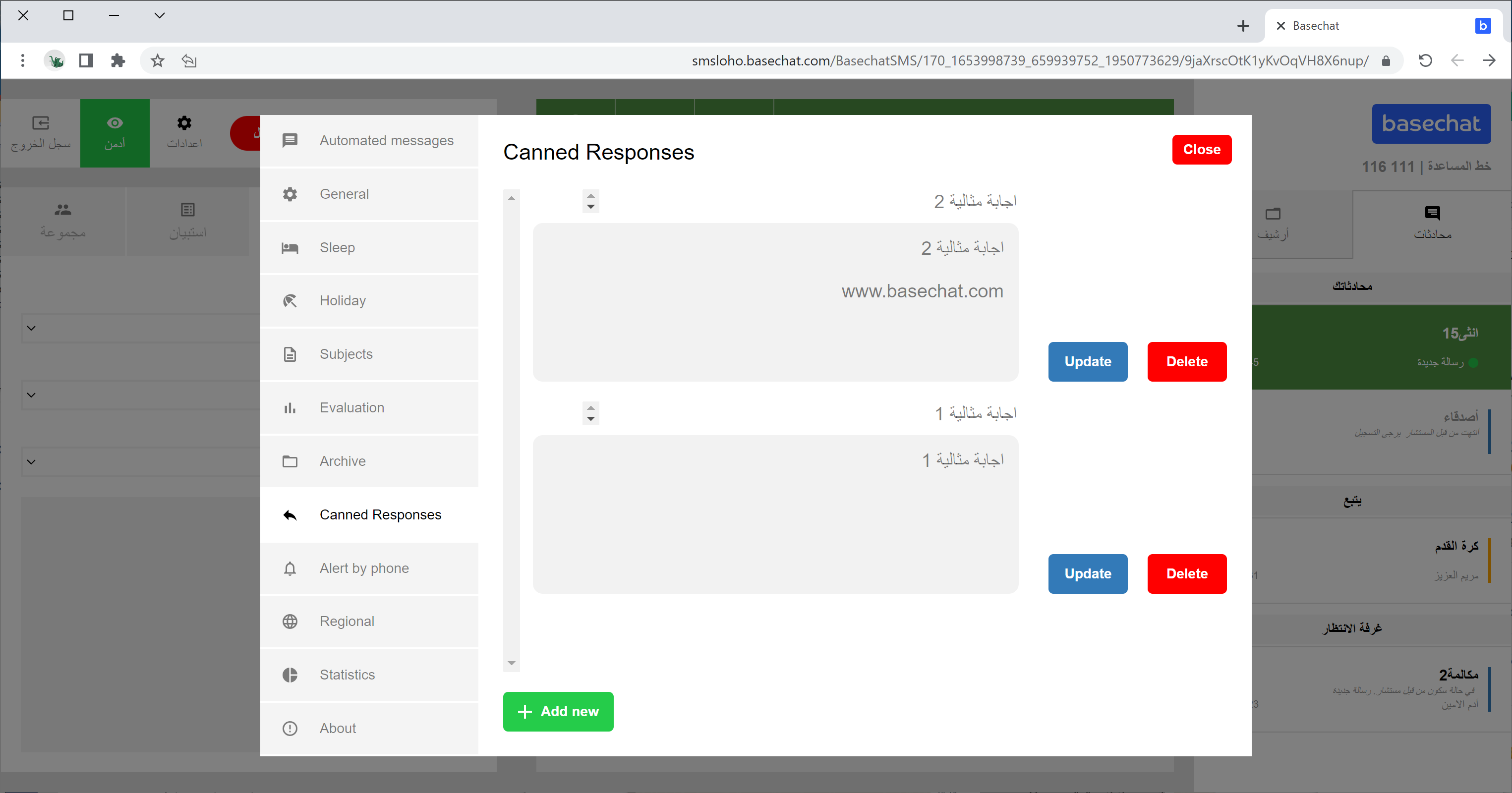
Task: Open the Statistics pie chart icon
Action: pyautogui.click(x=290, y=675)
